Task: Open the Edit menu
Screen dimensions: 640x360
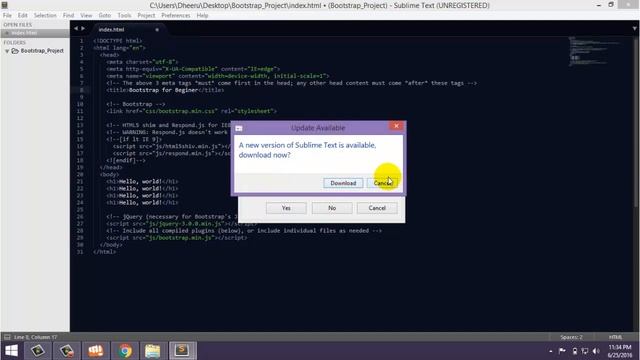Action: (x=22, y=16)
